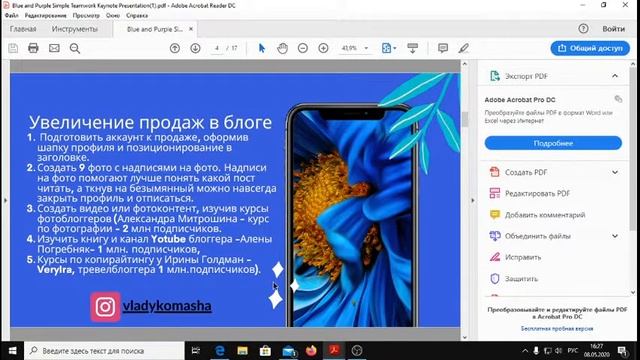Open the Окно menu
This screenshot has height=360, width=640.
click(113, 16)
